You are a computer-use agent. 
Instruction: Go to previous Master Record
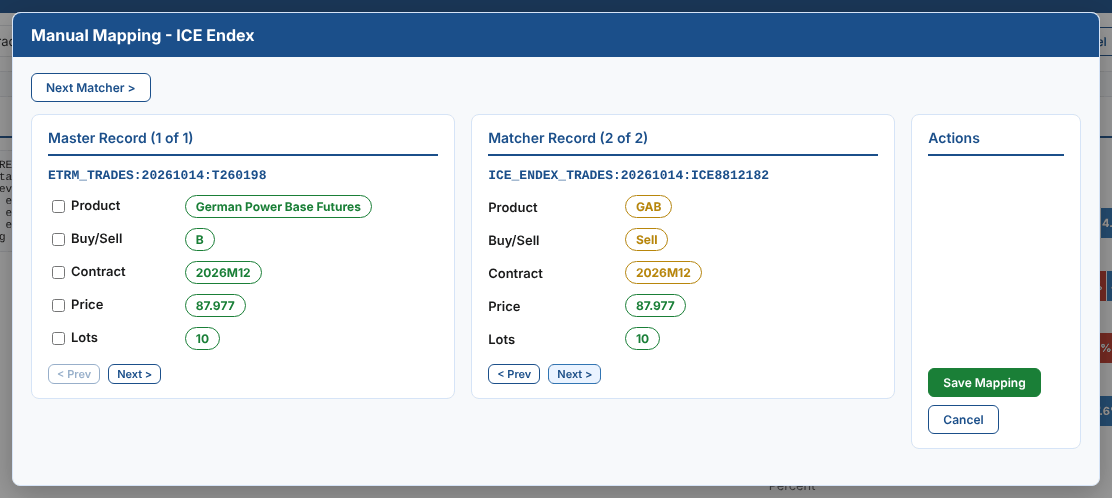pyautogui.click(x=74, y=374)
